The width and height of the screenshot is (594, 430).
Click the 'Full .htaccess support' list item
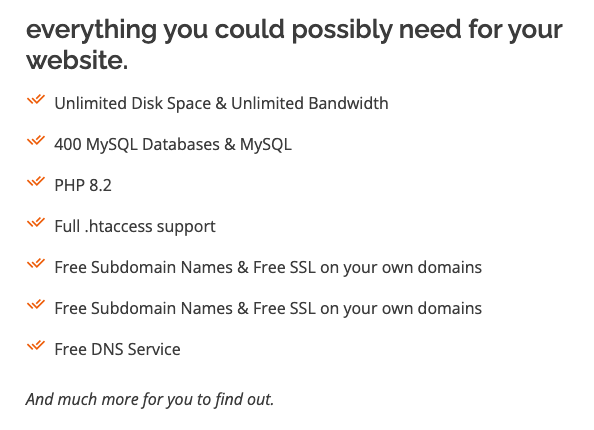point(135,227)
